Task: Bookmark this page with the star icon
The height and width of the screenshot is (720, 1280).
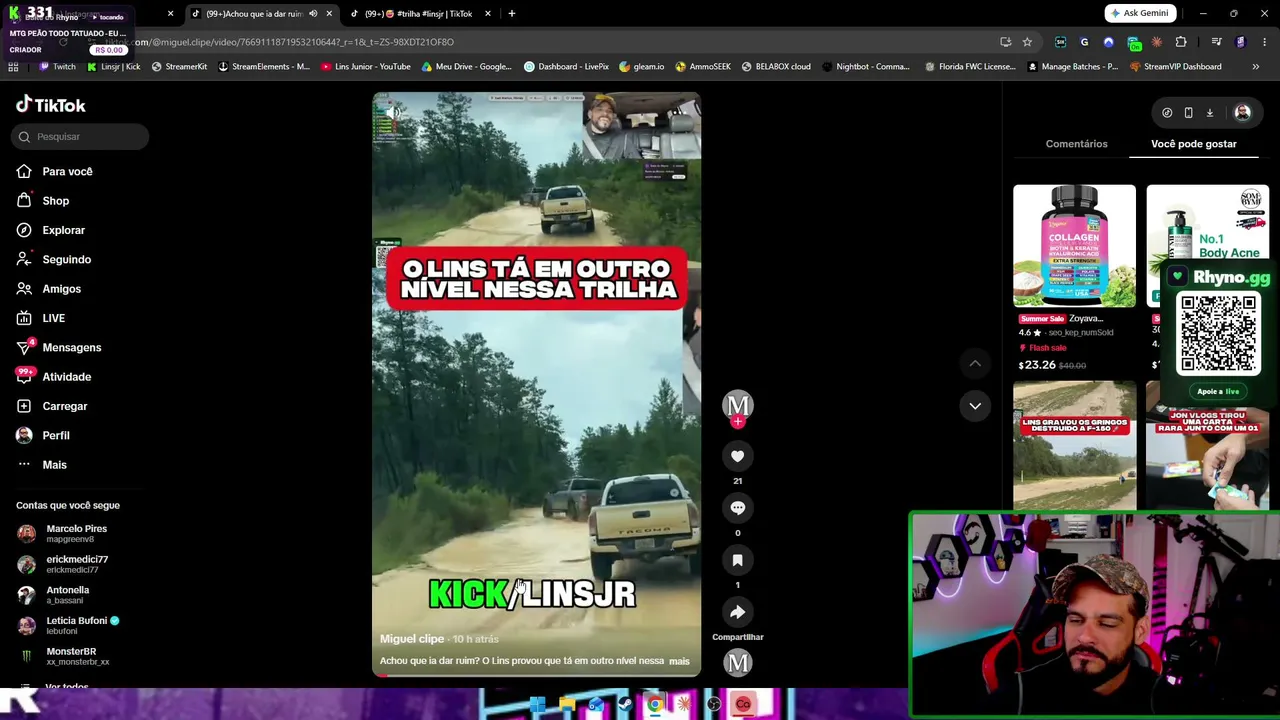Action: coord(1027,42)
